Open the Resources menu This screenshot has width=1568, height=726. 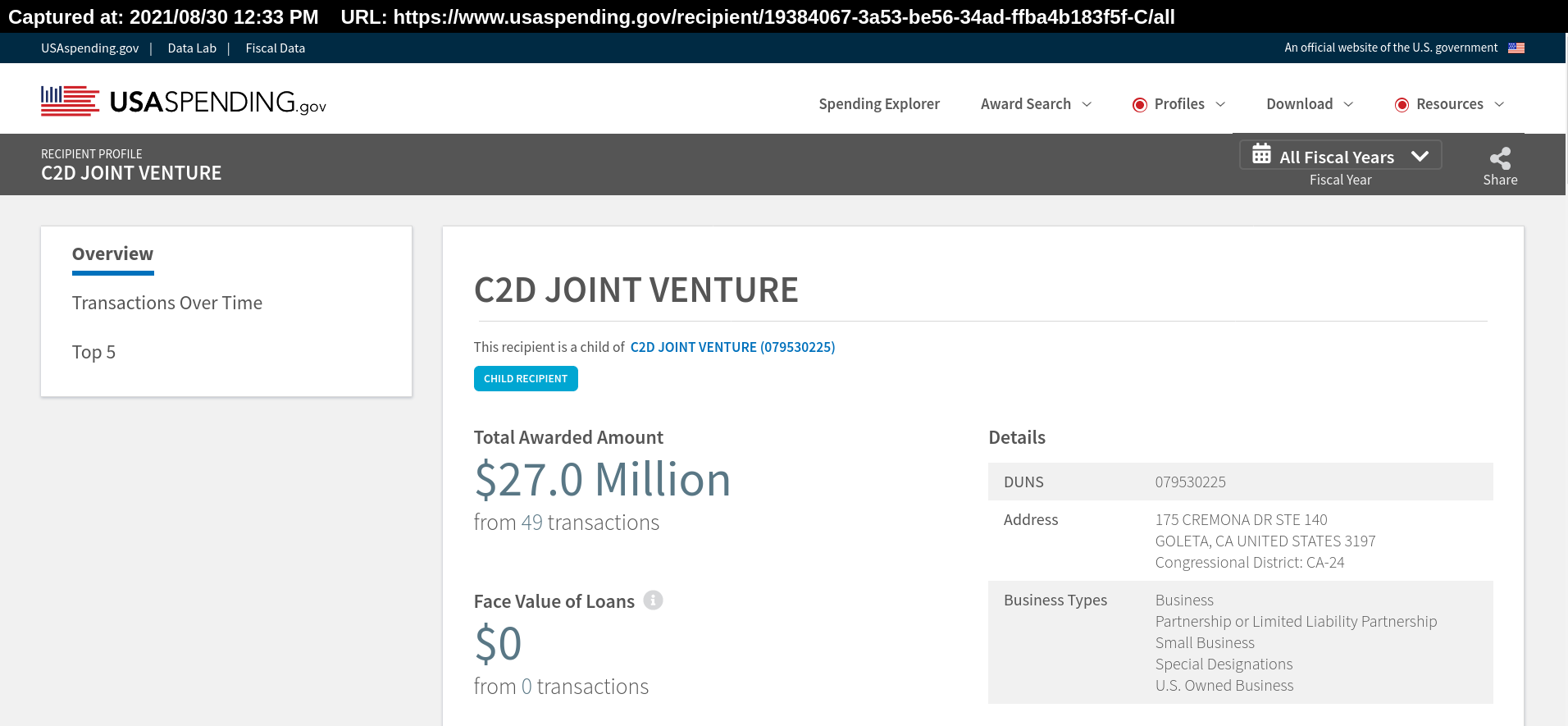pos(1449,104)
